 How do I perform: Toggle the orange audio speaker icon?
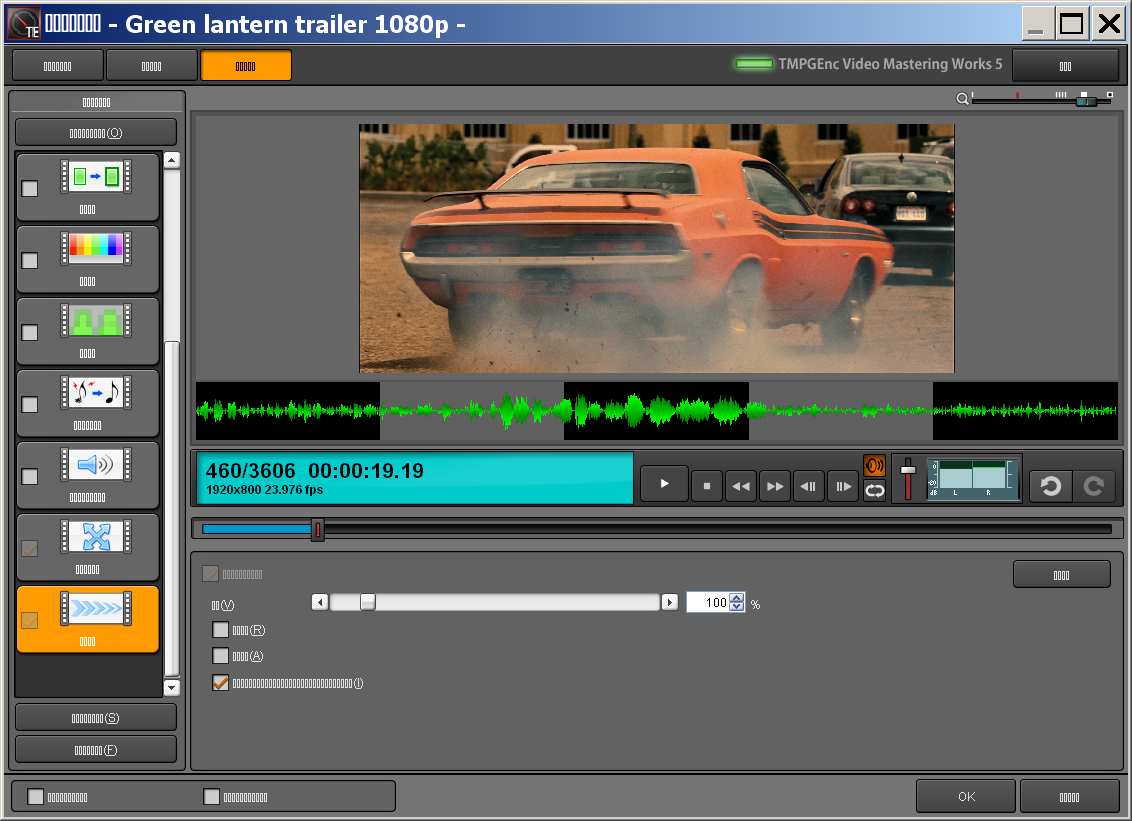[x=875, y=466]
